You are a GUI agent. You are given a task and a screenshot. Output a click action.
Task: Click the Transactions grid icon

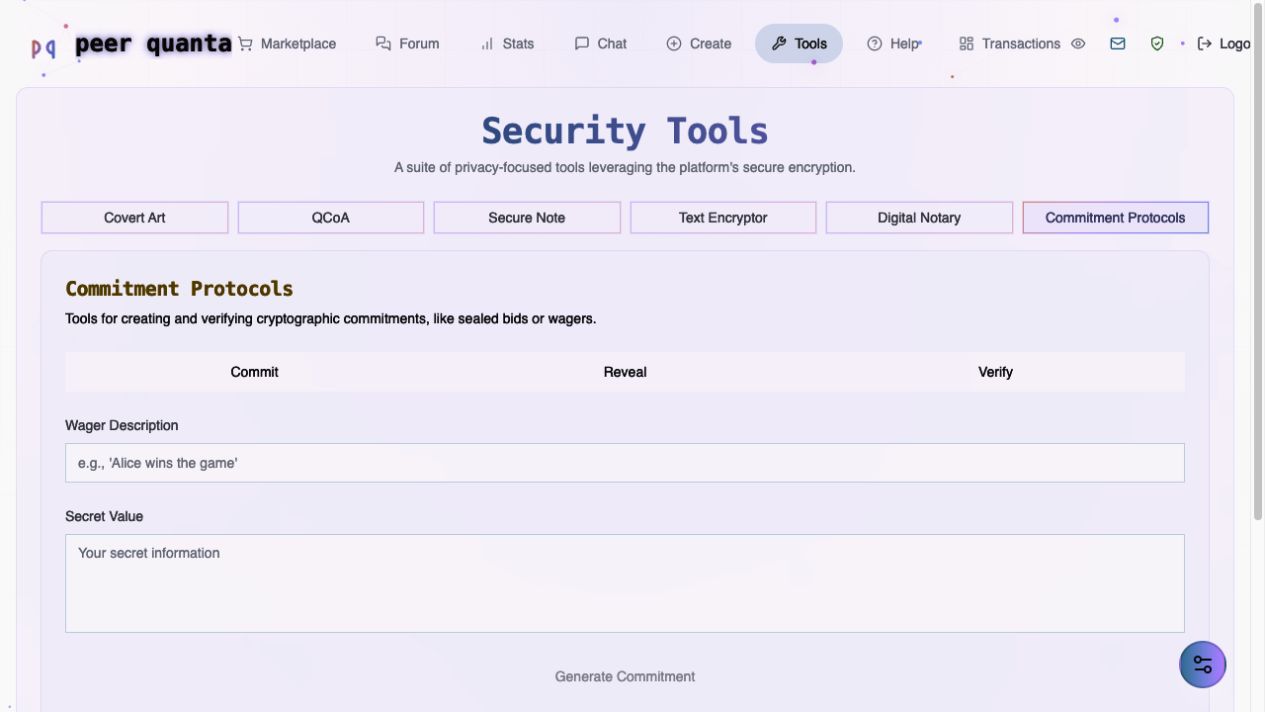point(966,44)
